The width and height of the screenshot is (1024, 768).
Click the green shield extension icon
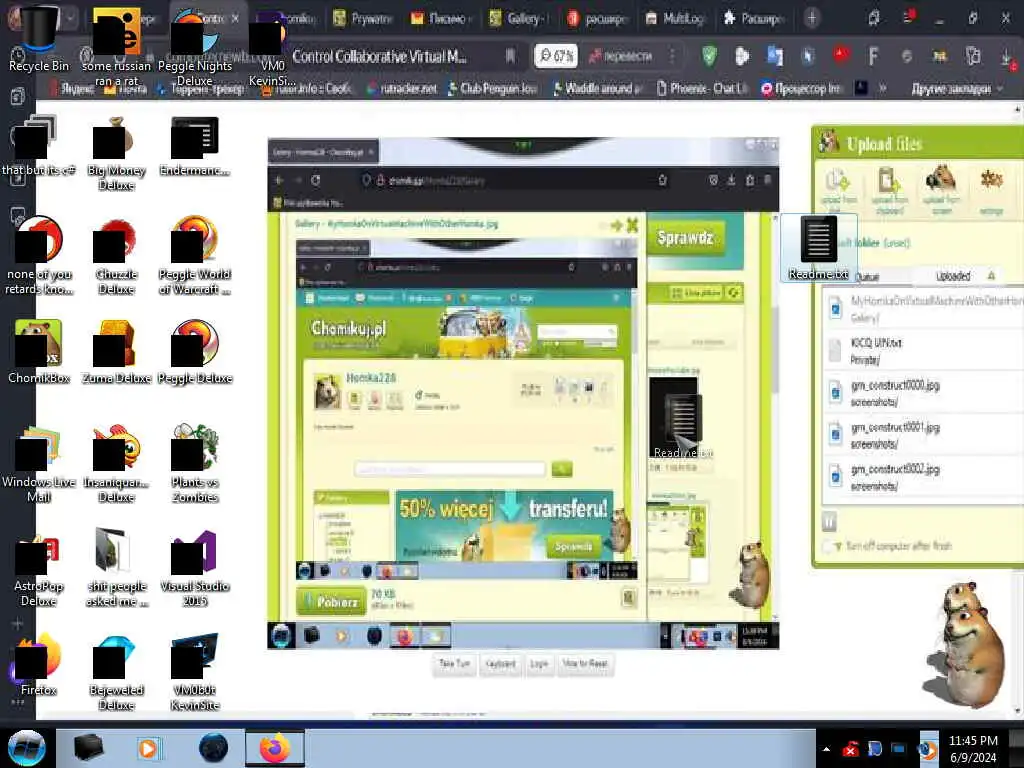tap(709, 56)
